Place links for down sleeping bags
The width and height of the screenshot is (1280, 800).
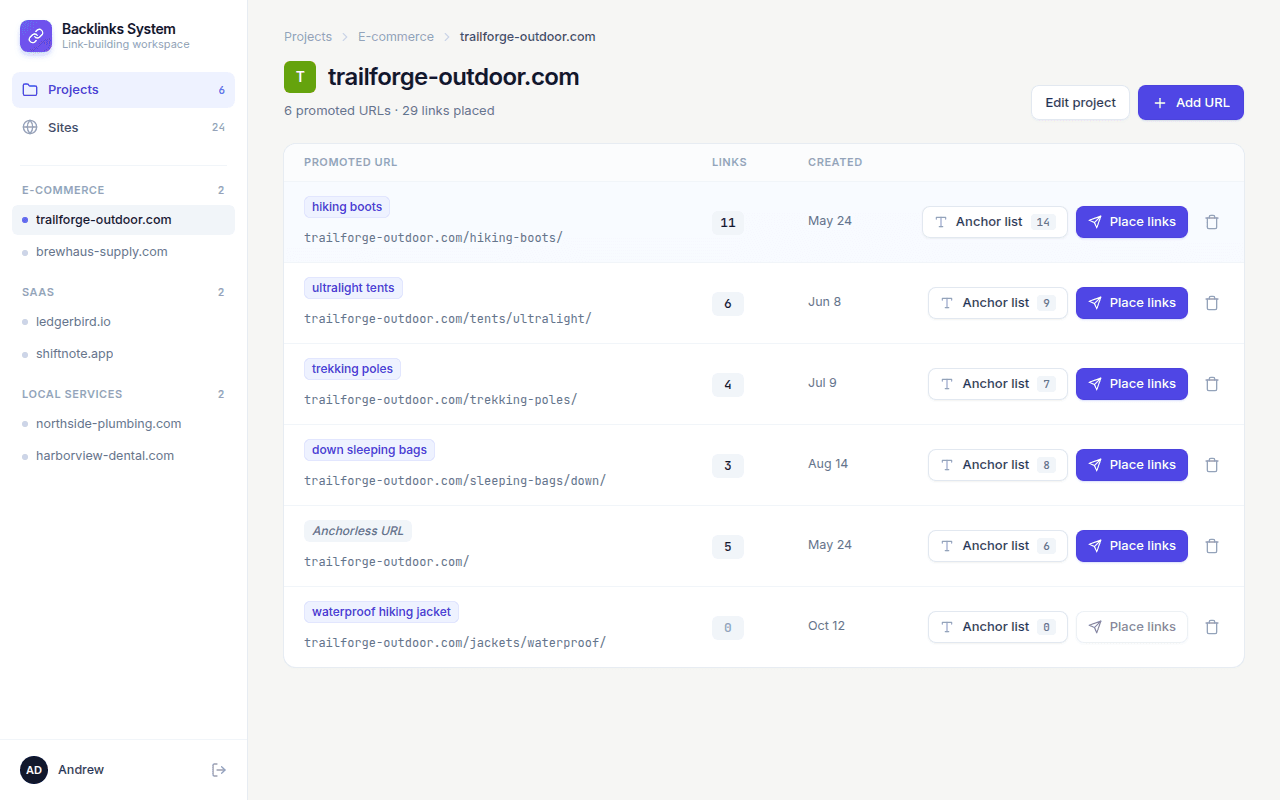point(1132,465)
